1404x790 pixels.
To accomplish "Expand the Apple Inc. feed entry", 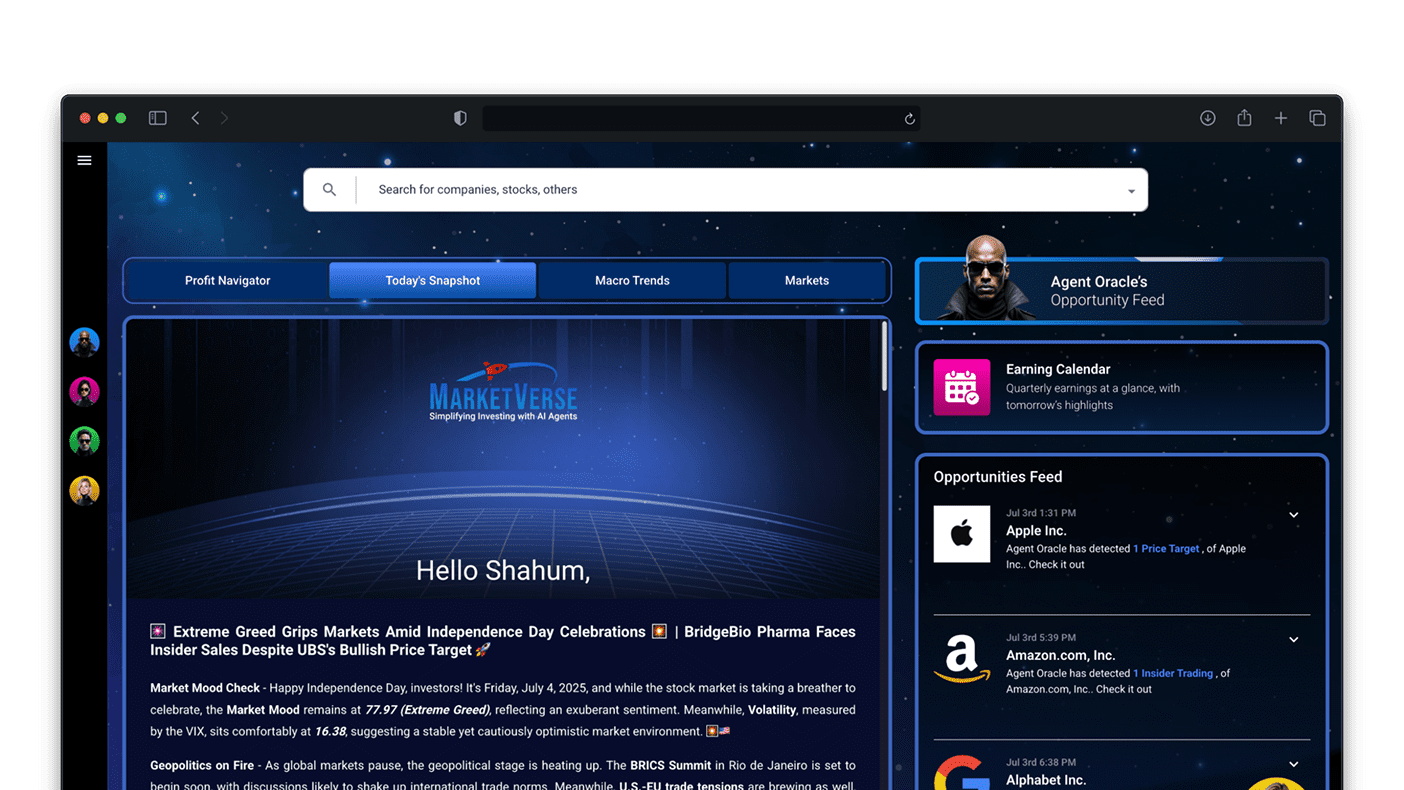I will tap(1293, 515).
